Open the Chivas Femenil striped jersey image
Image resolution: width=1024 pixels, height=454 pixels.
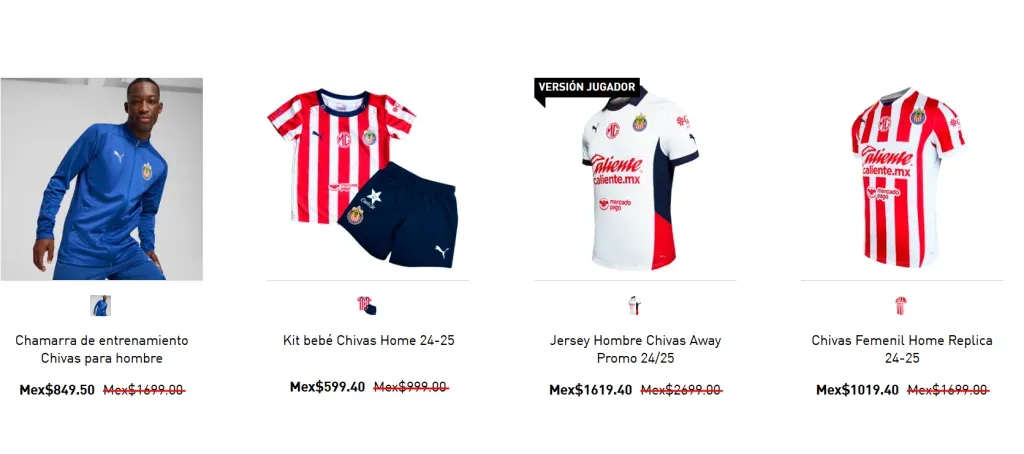pos(902,179)
